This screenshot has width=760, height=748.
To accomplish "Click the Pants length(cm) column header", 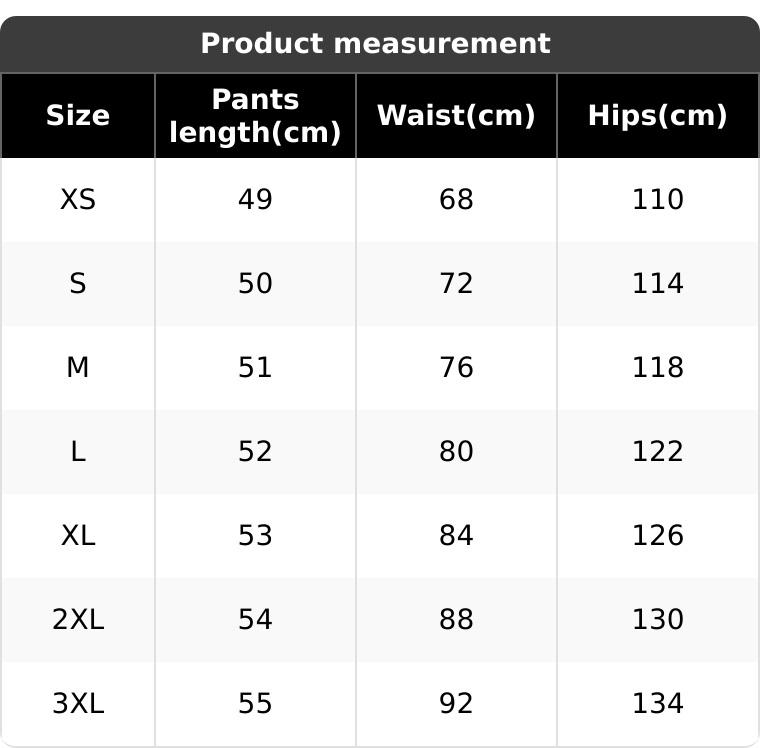I will [x=256, y=116].
